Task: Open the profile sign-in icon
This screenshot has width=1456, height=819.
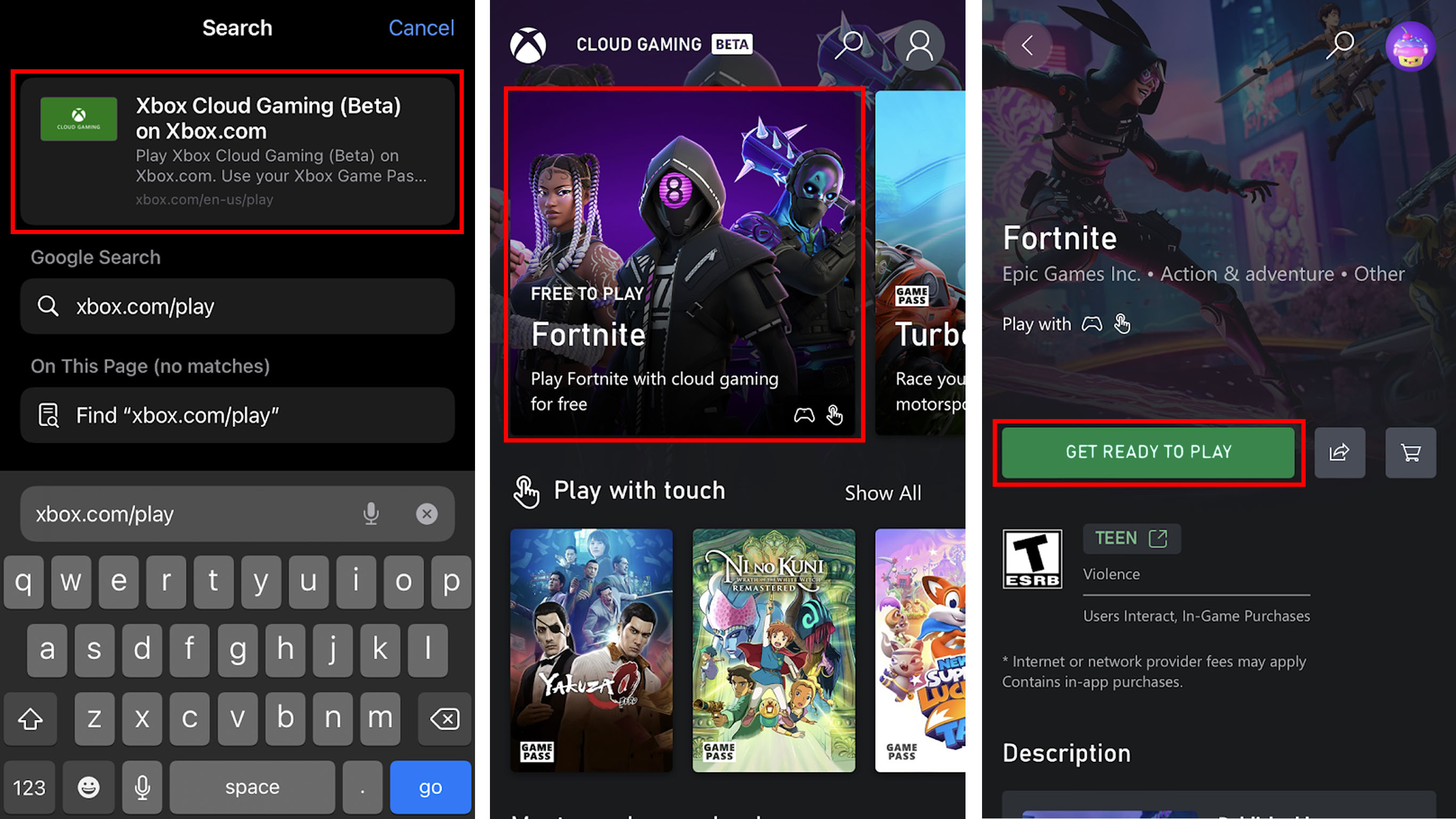Action: coord(920,45)
